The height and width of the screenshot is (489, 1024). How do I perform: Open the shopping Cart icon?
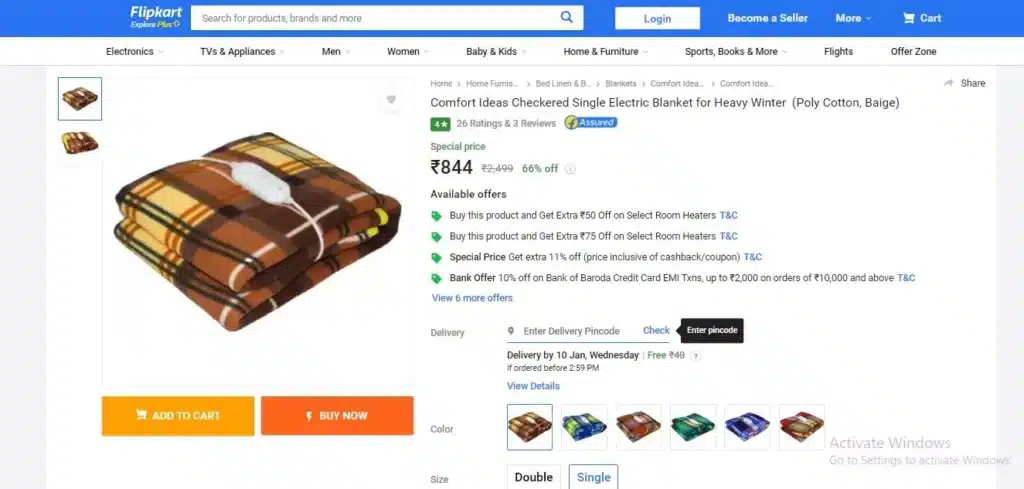[x=908, y=18]
